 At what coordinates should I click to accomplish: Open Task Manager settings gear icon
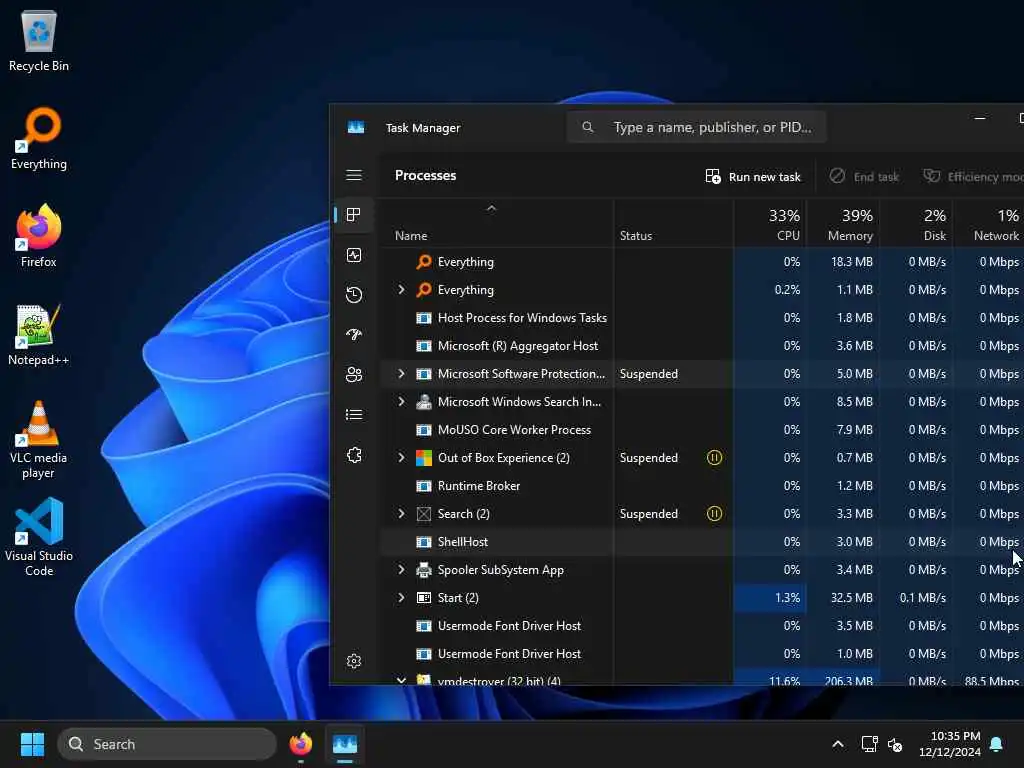point(354,661)
